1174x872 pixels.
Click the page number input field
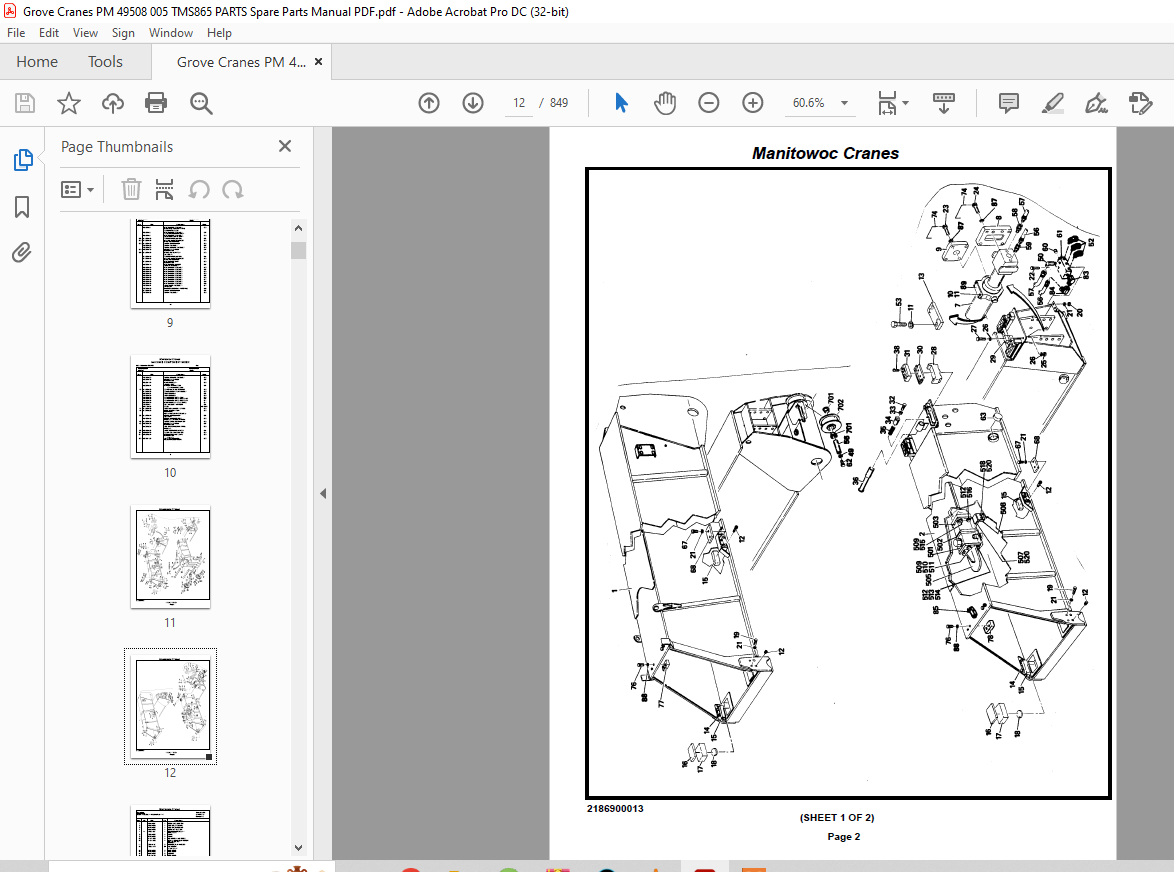pyautogui.click(x=520, y=103)
